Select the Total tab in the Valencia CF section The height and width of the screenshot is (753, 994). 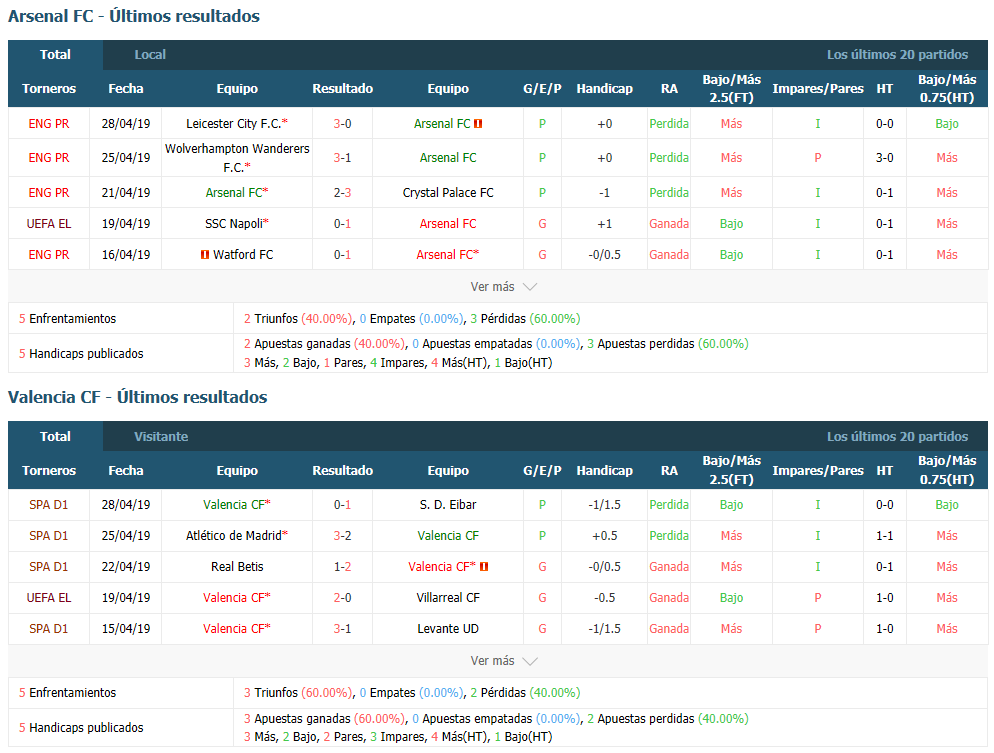(55, 437)
